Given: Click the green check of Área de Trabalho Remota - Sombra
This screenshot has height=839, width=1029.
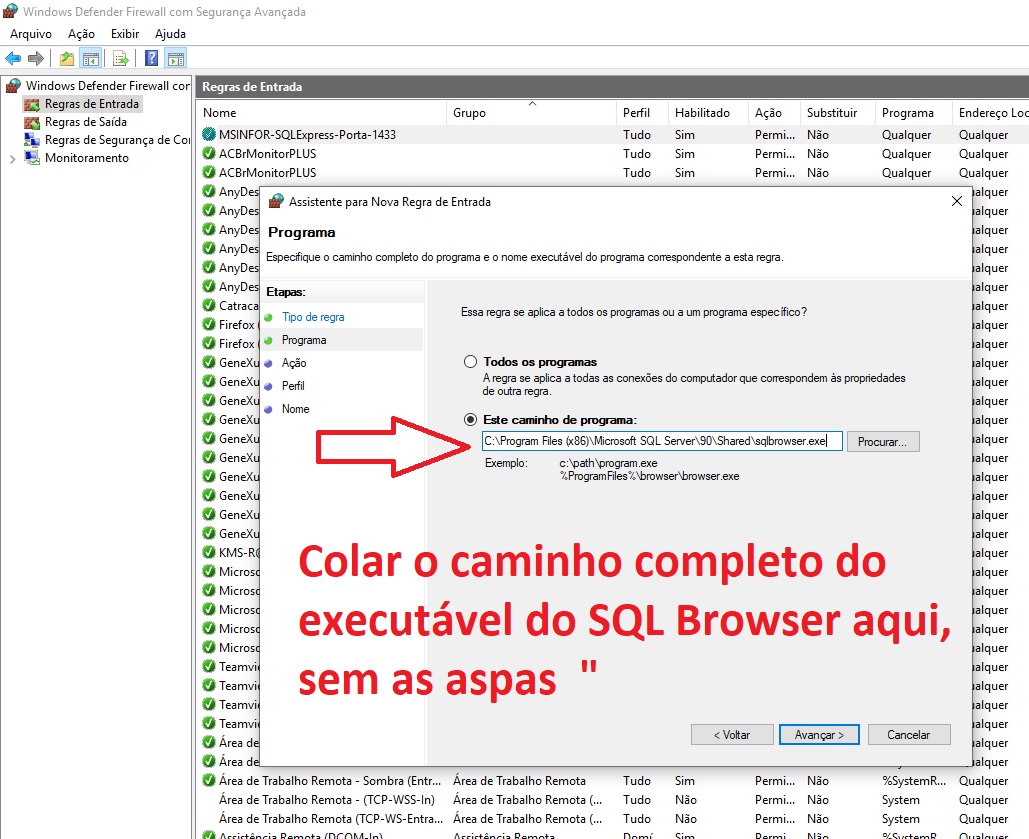Looking at the screenshot, I should tap(209, 781).
